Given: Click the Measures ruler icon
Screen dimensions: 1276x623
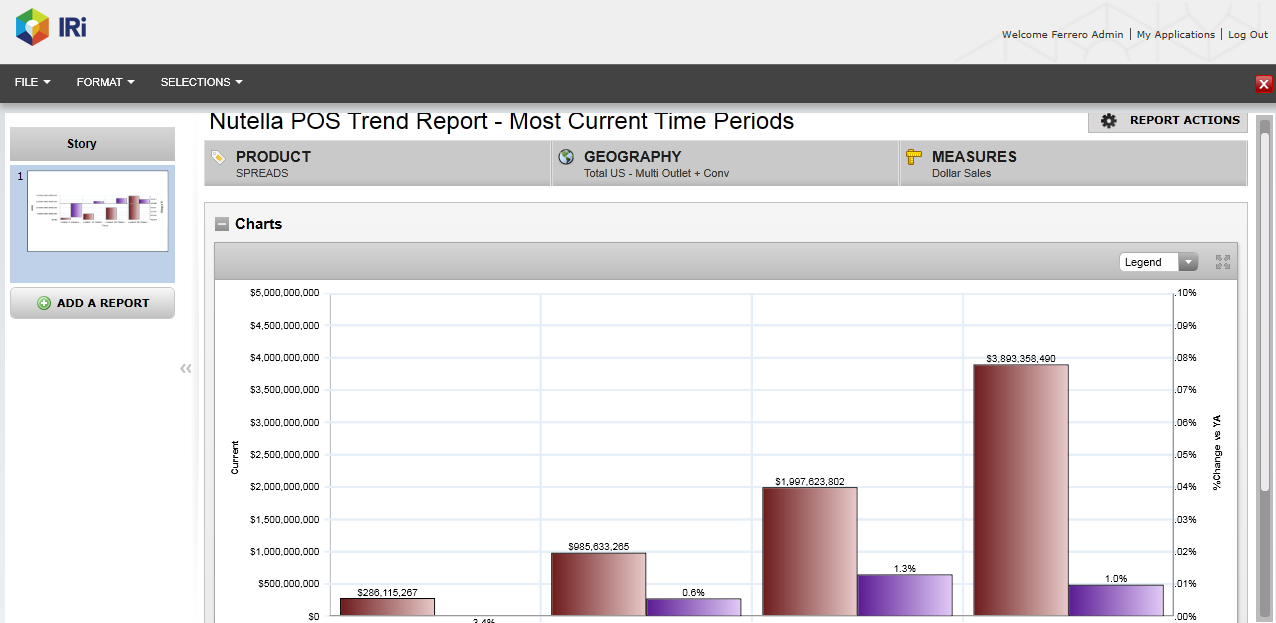Looking at the screenshot, I should click(x=913, y=157).
